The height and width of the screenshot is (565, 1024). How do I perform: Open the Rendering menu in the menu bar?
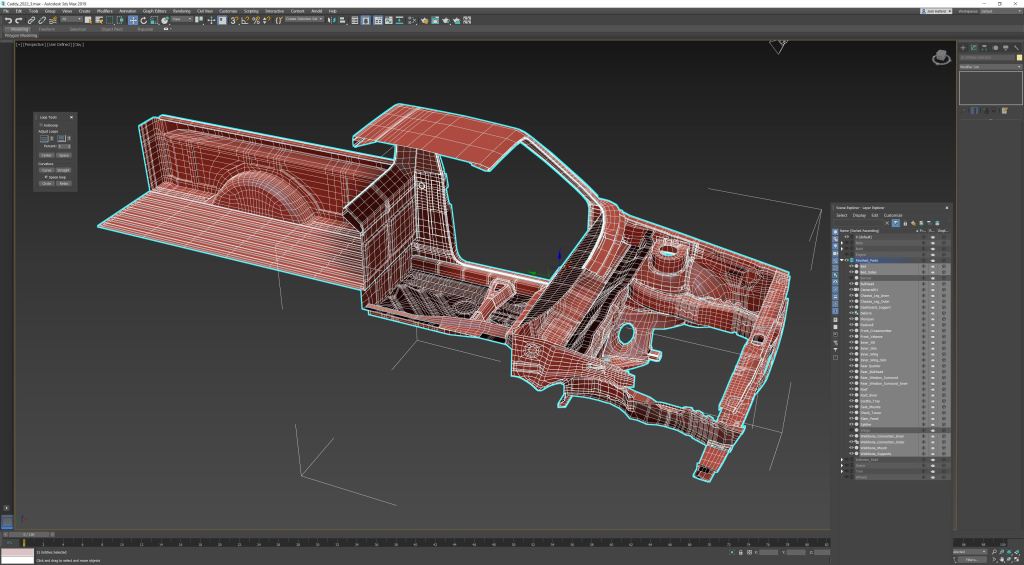pyautogui.click(x=181, y=11)
